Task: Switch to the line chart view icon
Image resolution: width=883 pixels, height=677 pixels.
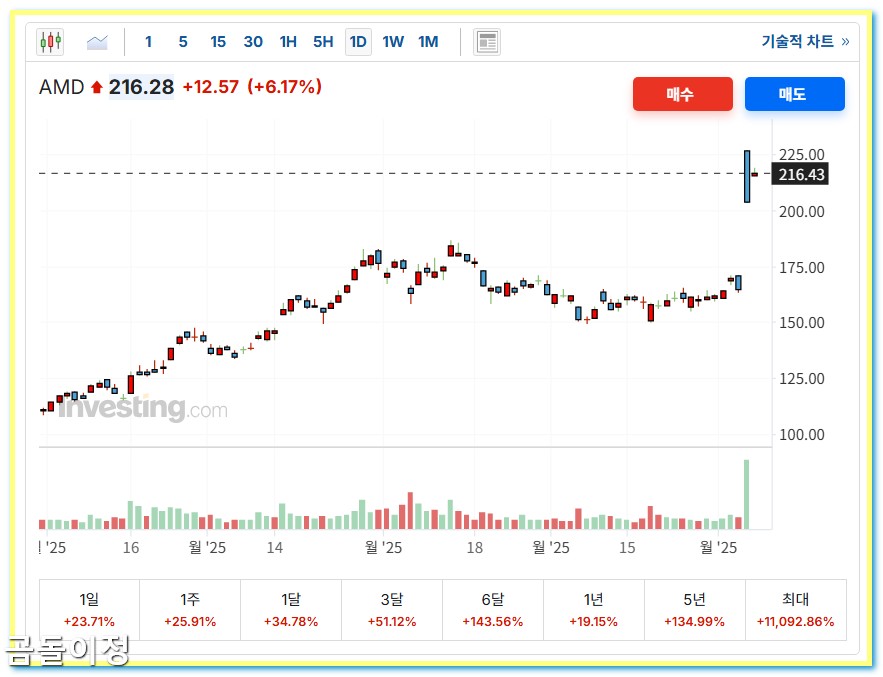Action: 96,41
